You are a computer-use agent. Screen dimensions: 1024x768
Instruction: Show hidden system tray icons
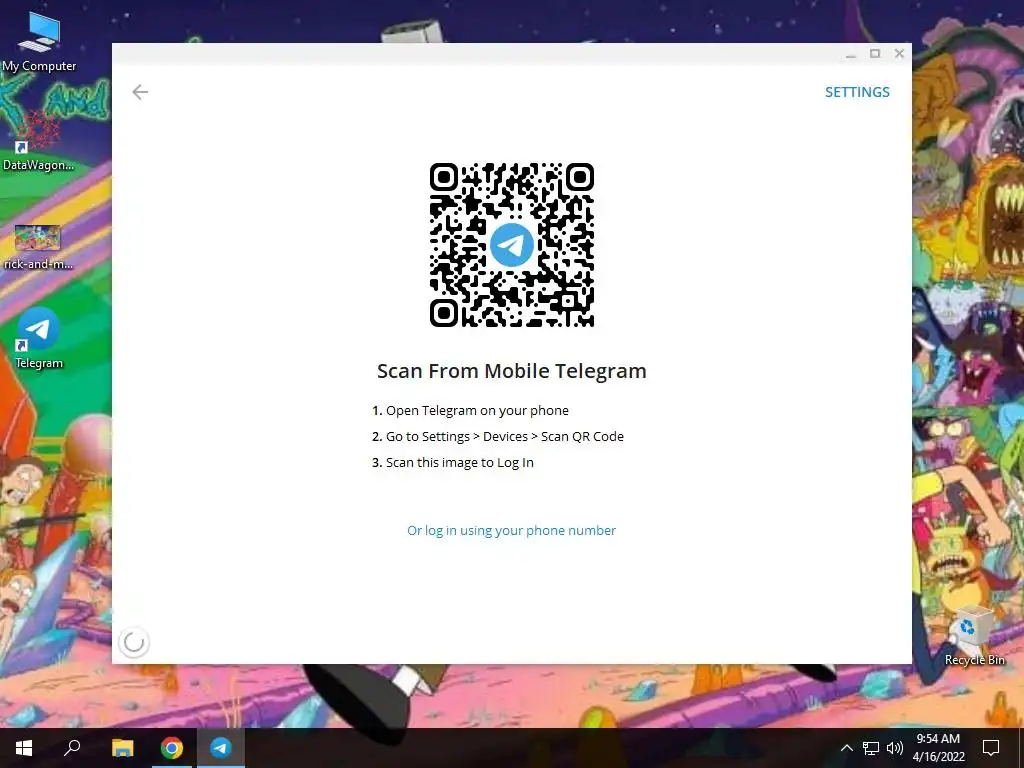pos(846,748)
